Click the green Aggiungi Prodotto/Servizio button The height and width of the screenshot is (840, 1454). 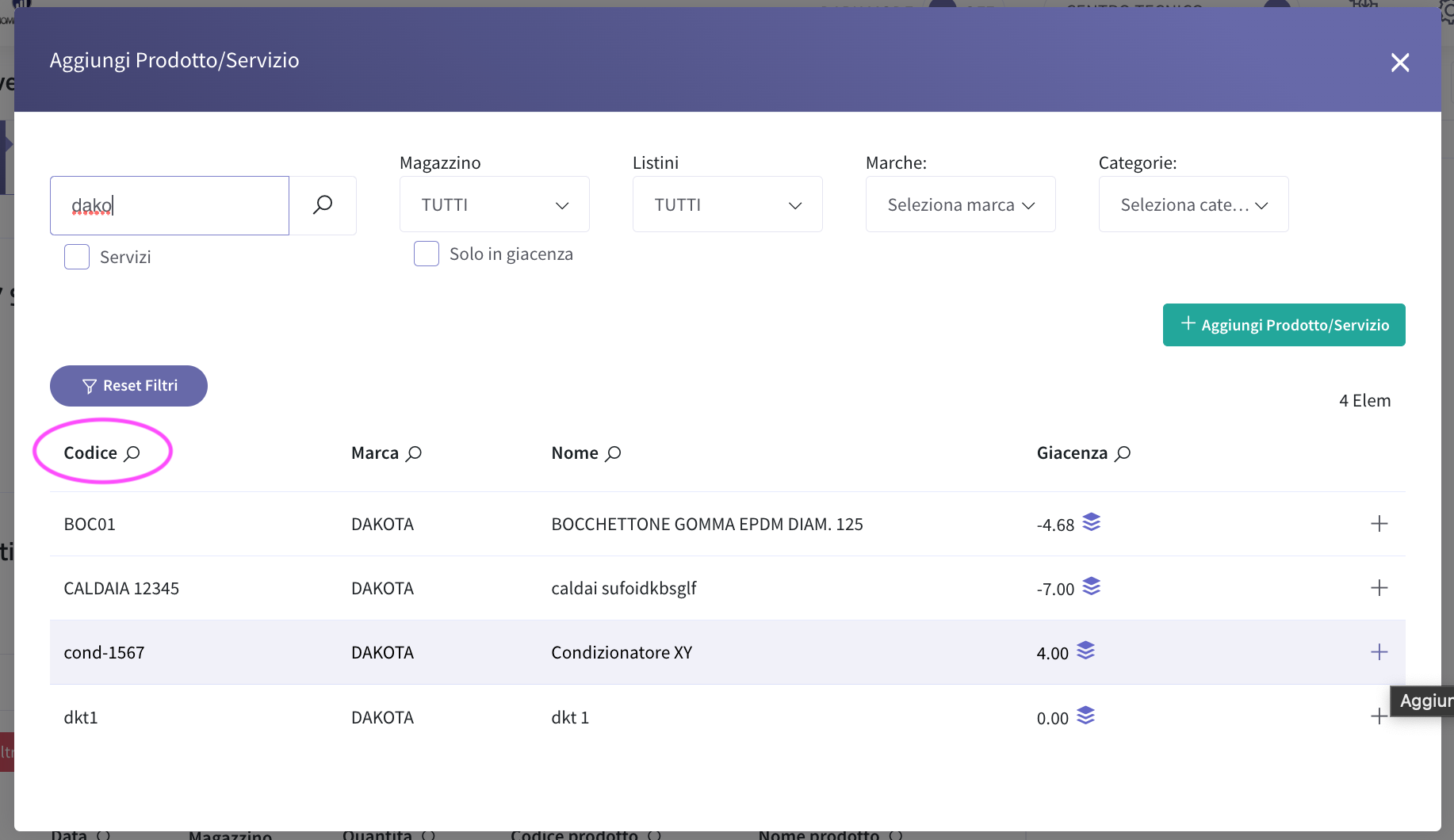1284,325
